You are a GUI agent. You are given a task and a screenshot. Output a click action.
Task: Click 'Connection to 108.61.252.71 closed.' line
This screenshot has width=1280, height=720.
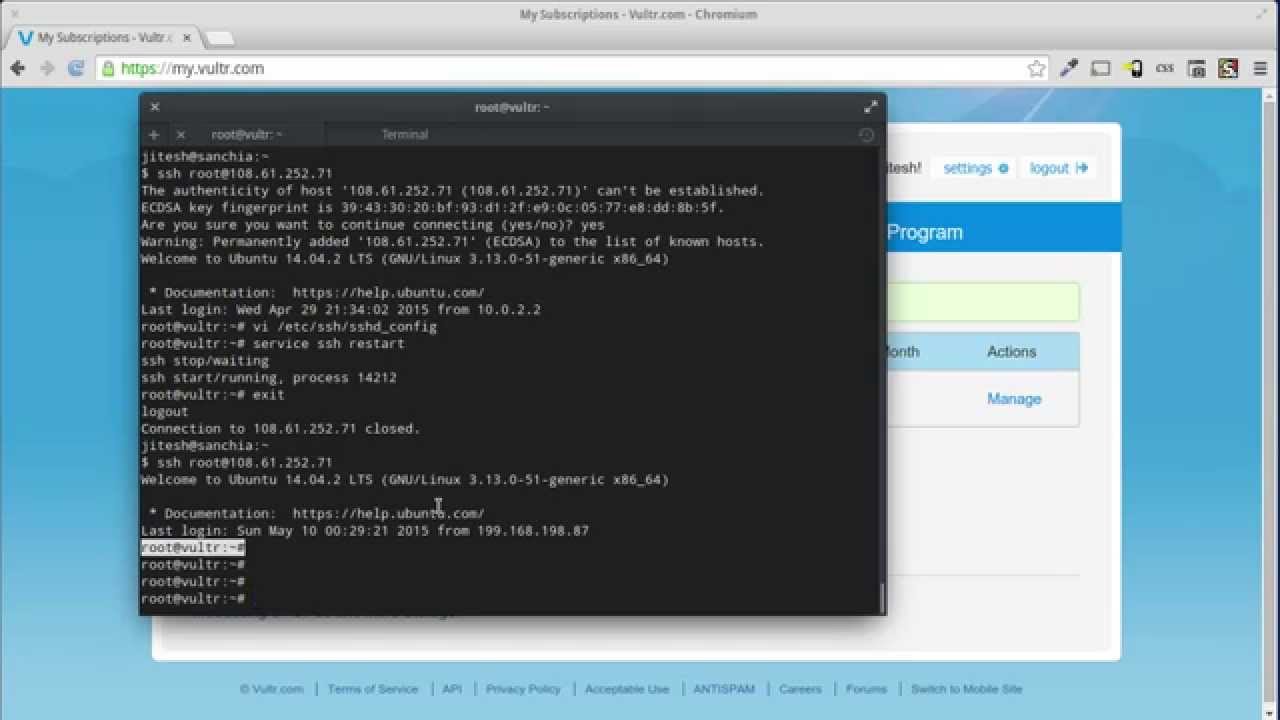[281, 429]
